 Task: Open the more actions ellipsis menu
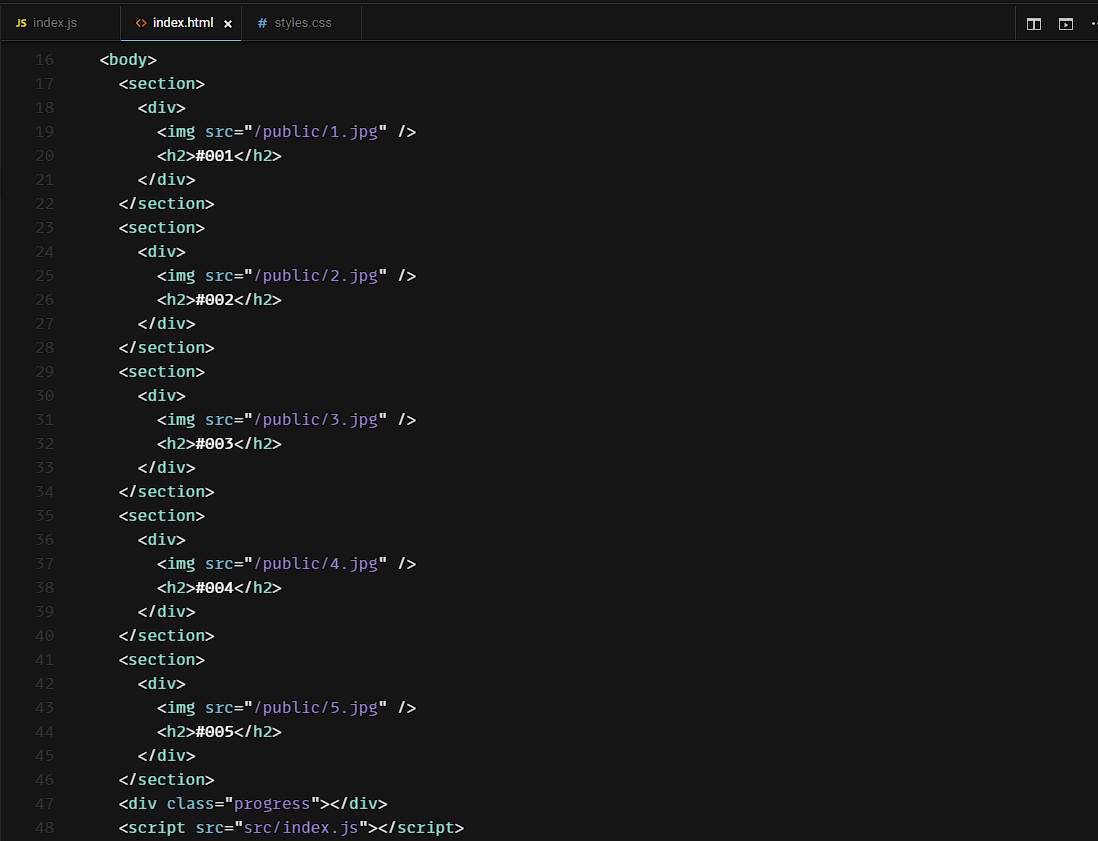(1093, 24)
